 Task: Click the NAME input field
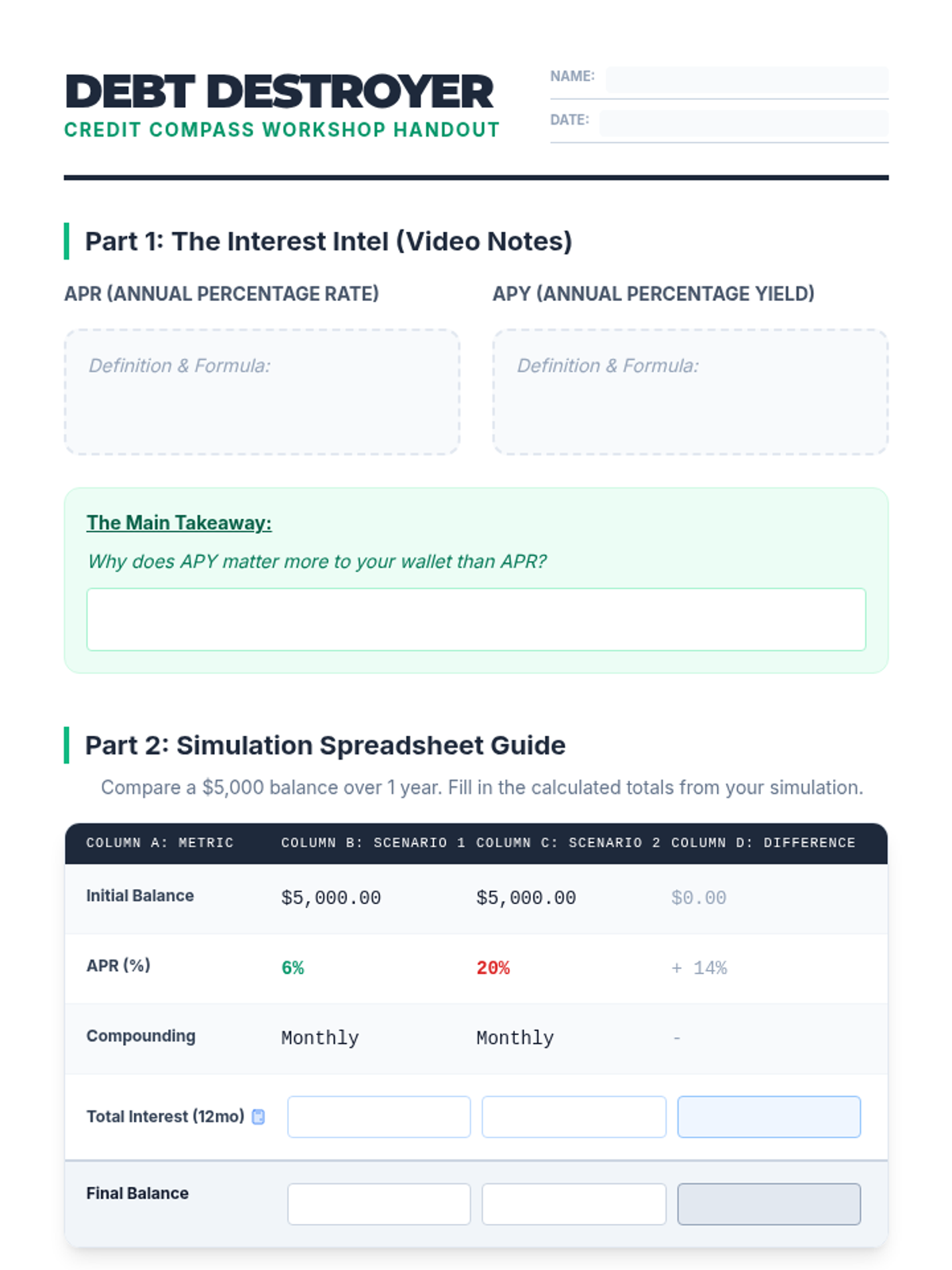point(746,79)
